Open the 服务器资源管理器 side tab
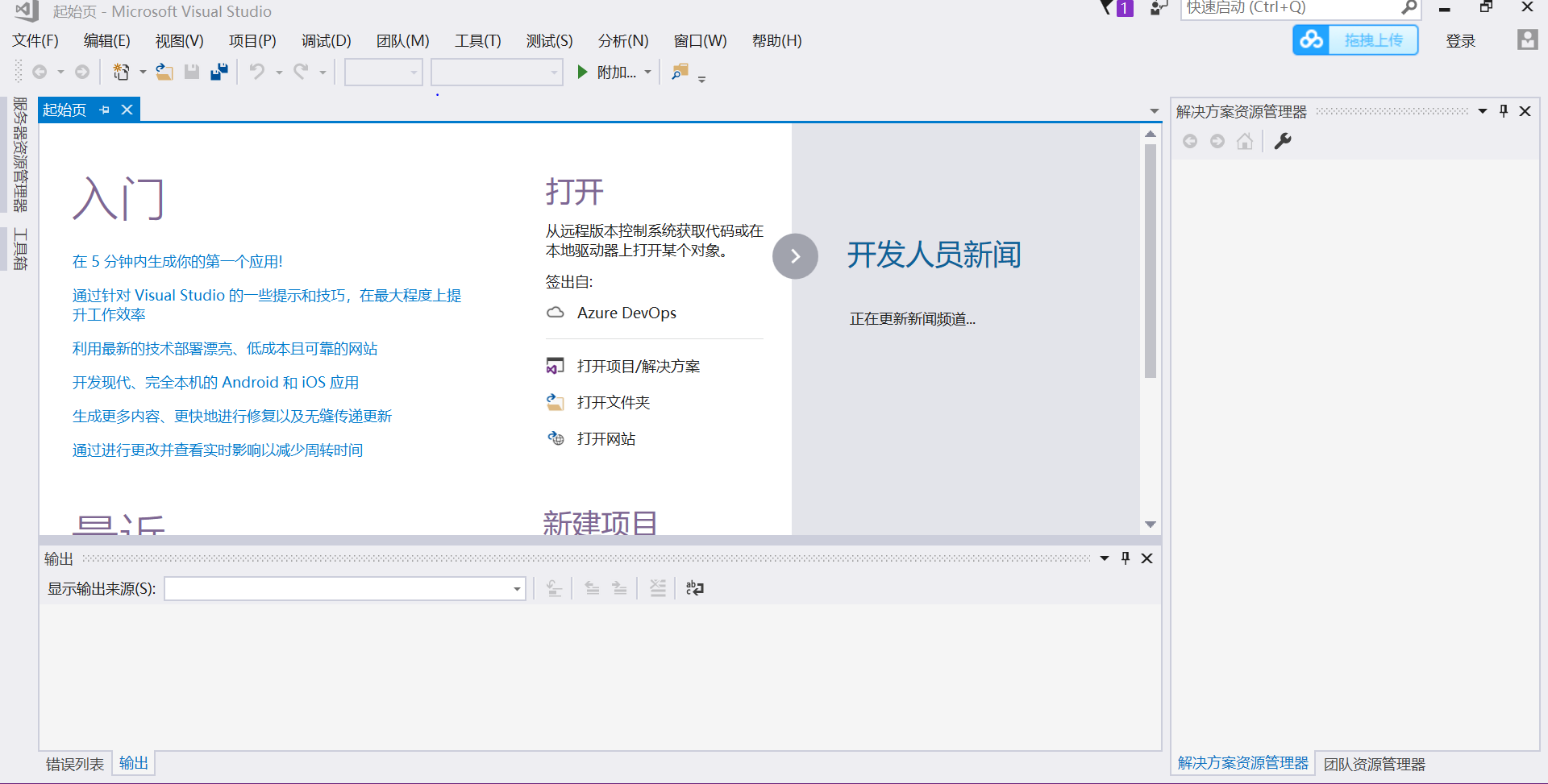 point(20,155)
